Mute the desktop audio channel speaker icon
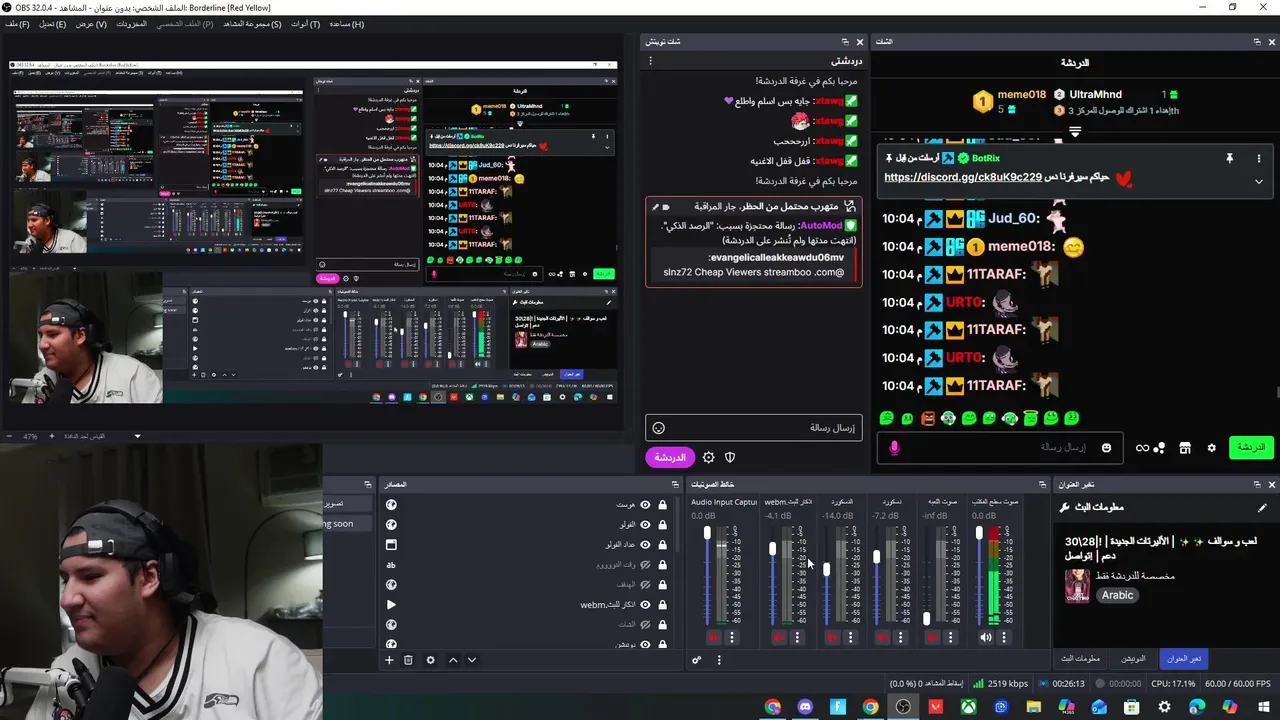Viewport: 1280px width, 720px height. (986, 637)
